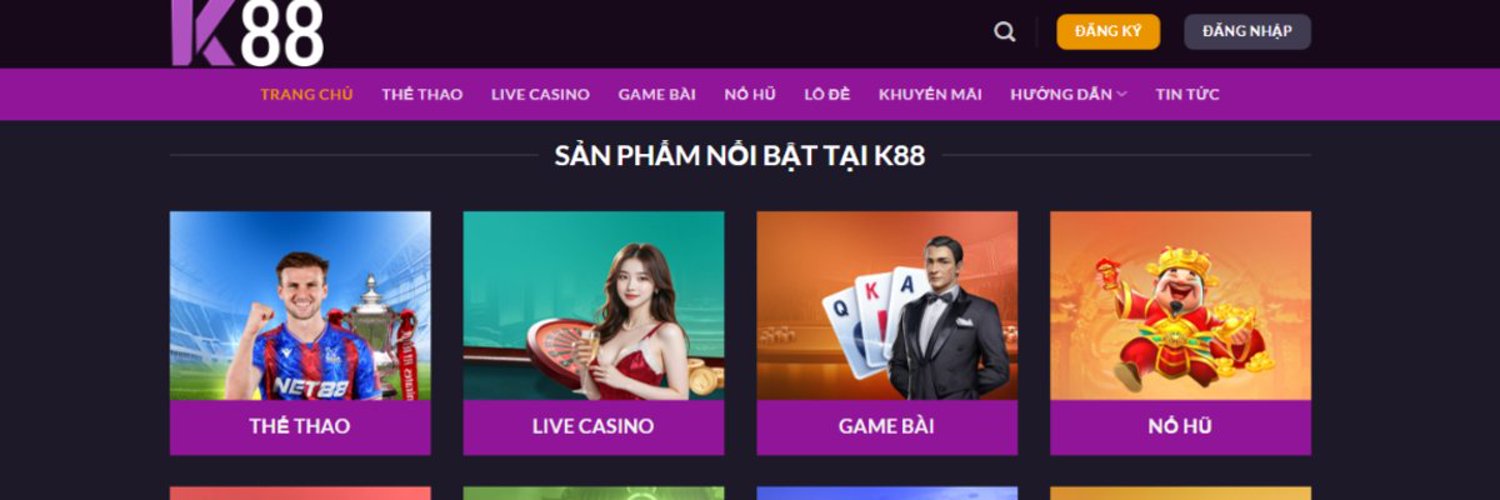1500x500 pixels.
Task: Click the purple Live Casino card label
Action: [593, 427]
